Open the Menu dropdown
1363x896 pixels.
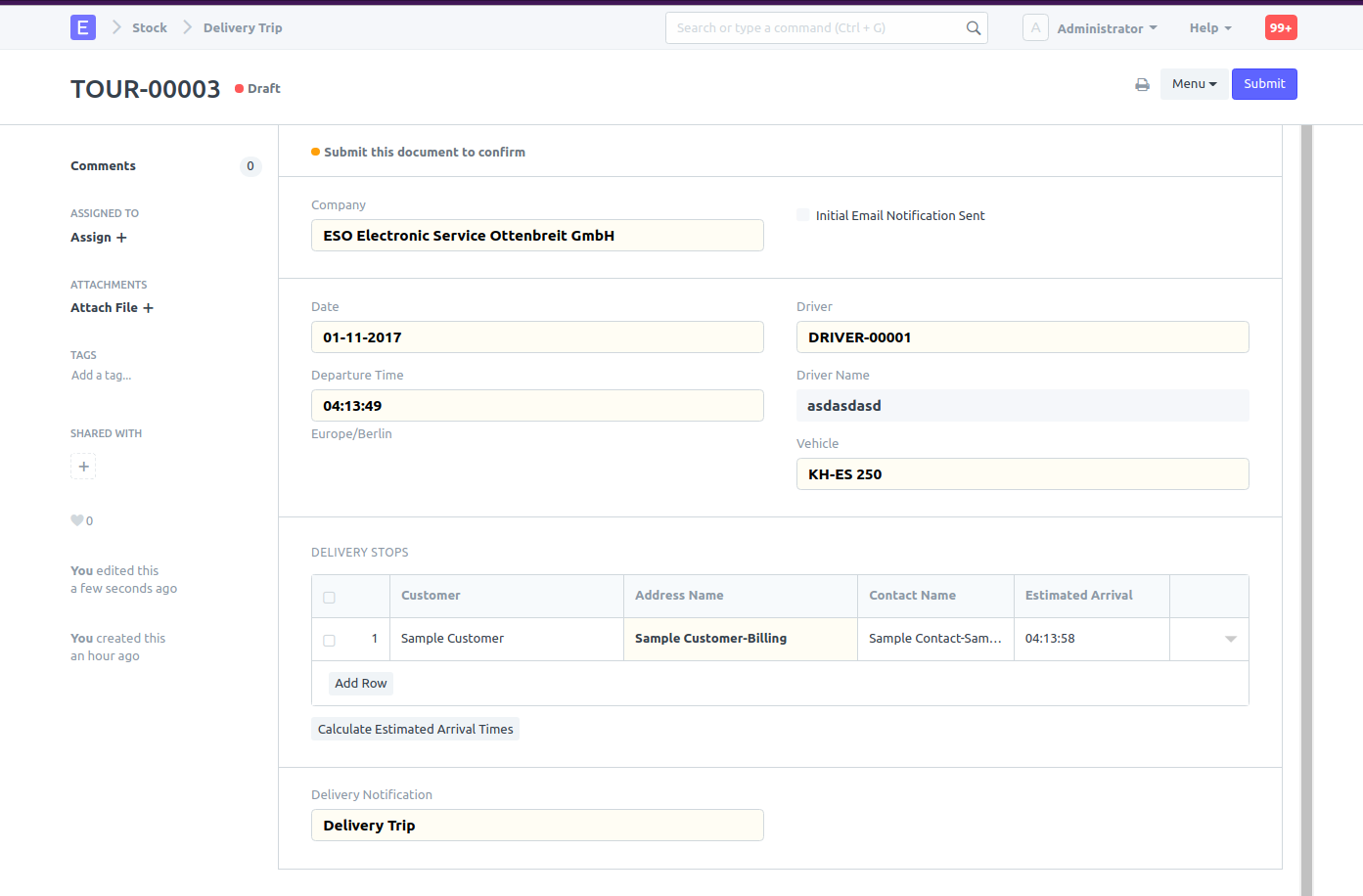[1194, 84]
